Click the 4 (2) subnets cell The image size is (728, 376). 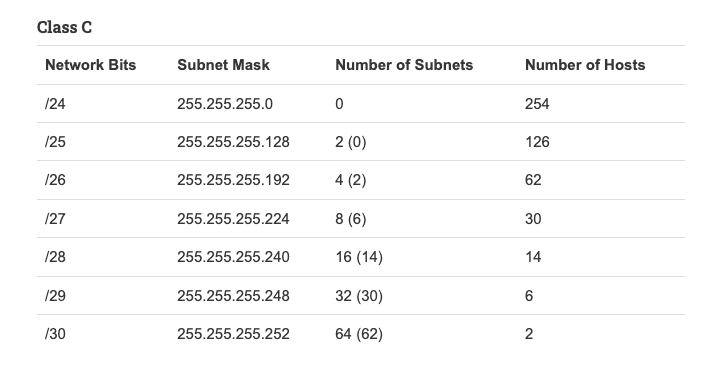(351, 180)
